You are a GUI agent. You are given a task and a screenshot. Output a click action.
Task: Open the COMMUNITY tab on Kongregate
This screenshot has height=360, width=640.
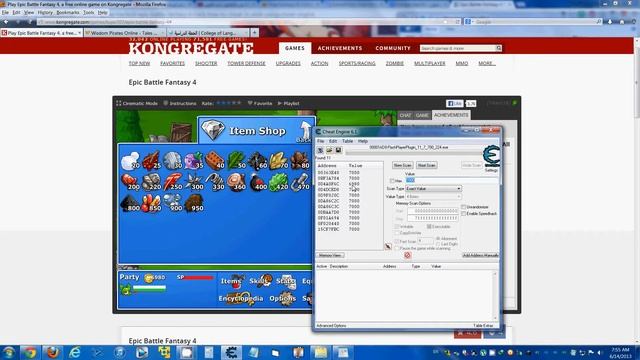393,48
